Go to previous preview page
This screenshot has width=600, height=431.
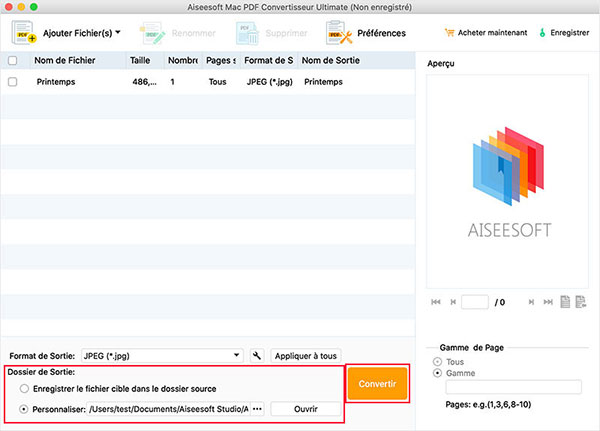click(453, 302)
